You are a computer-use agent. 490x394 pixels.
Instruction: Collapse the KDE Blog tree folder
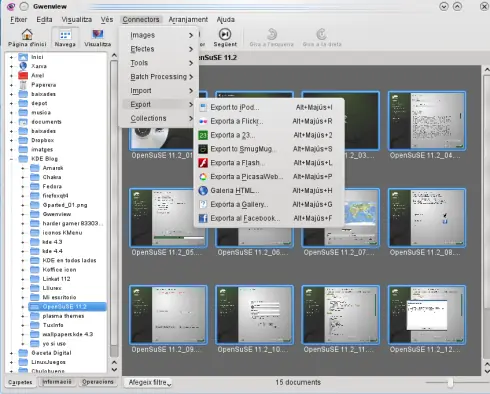[12, 159]
